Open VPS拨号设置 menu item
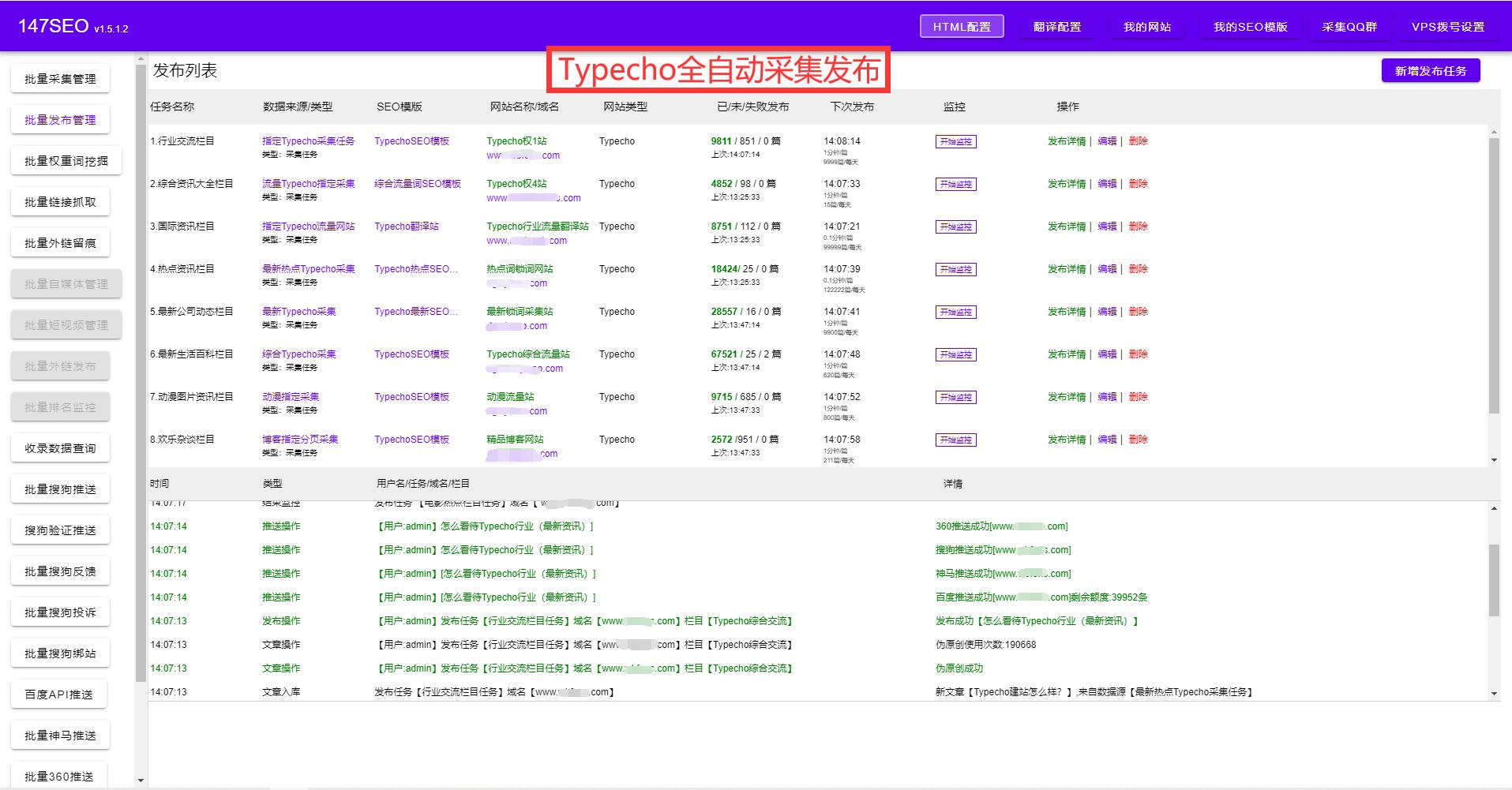The height and width of the screenshot is (790, 1512). click(x=1448, y=27)
